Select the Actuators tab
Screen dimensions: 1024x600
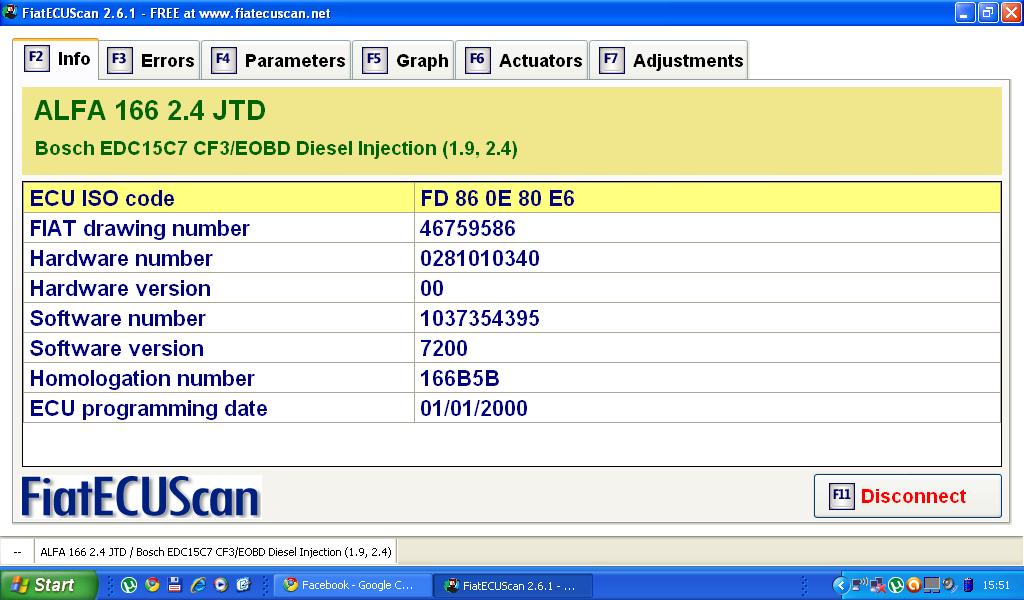(x=524, y=61)
